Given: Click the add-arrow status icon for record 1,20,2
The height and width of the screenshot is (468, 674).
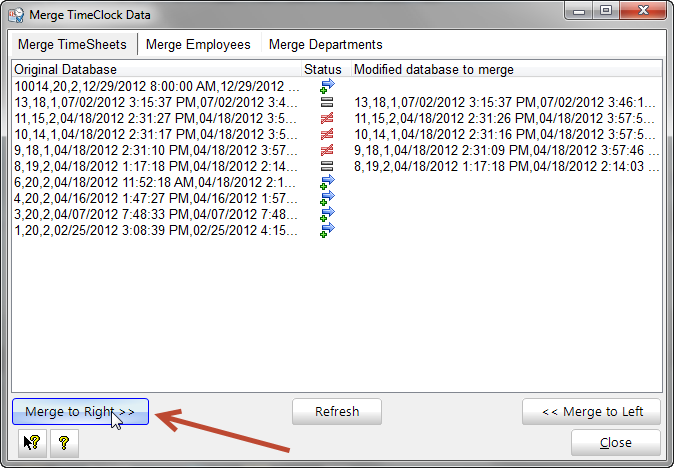Looking at the screenshot, I should tap(326, 230).
